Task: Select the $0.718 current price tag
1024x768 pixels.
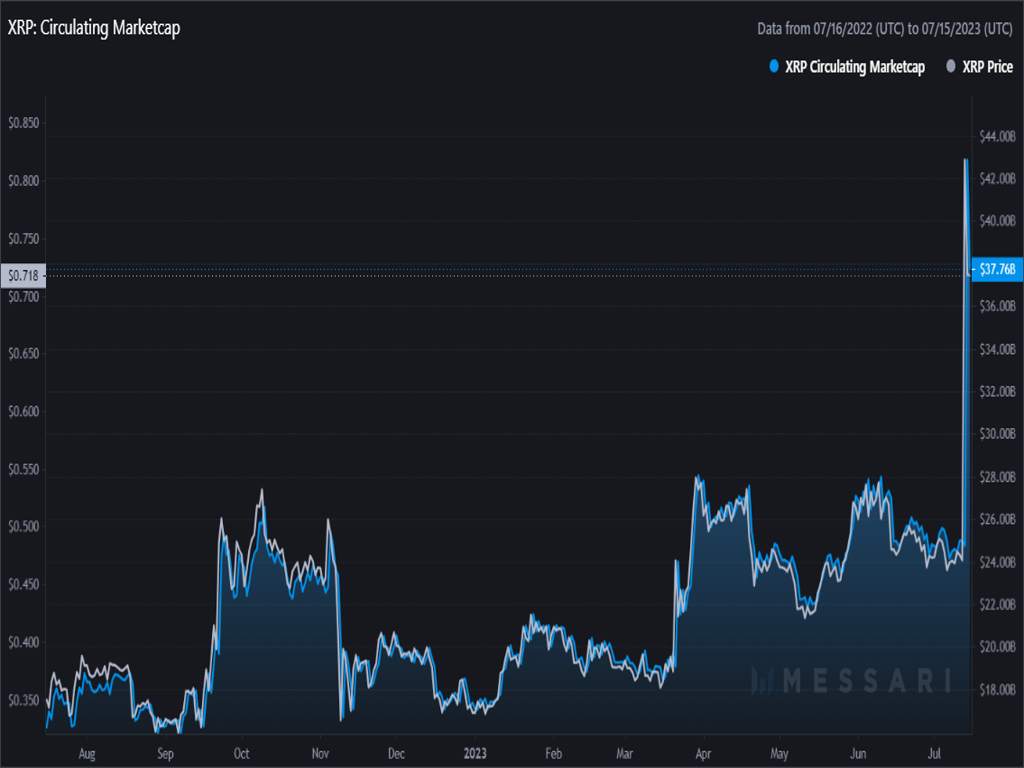Action: [x=21, y=274]
